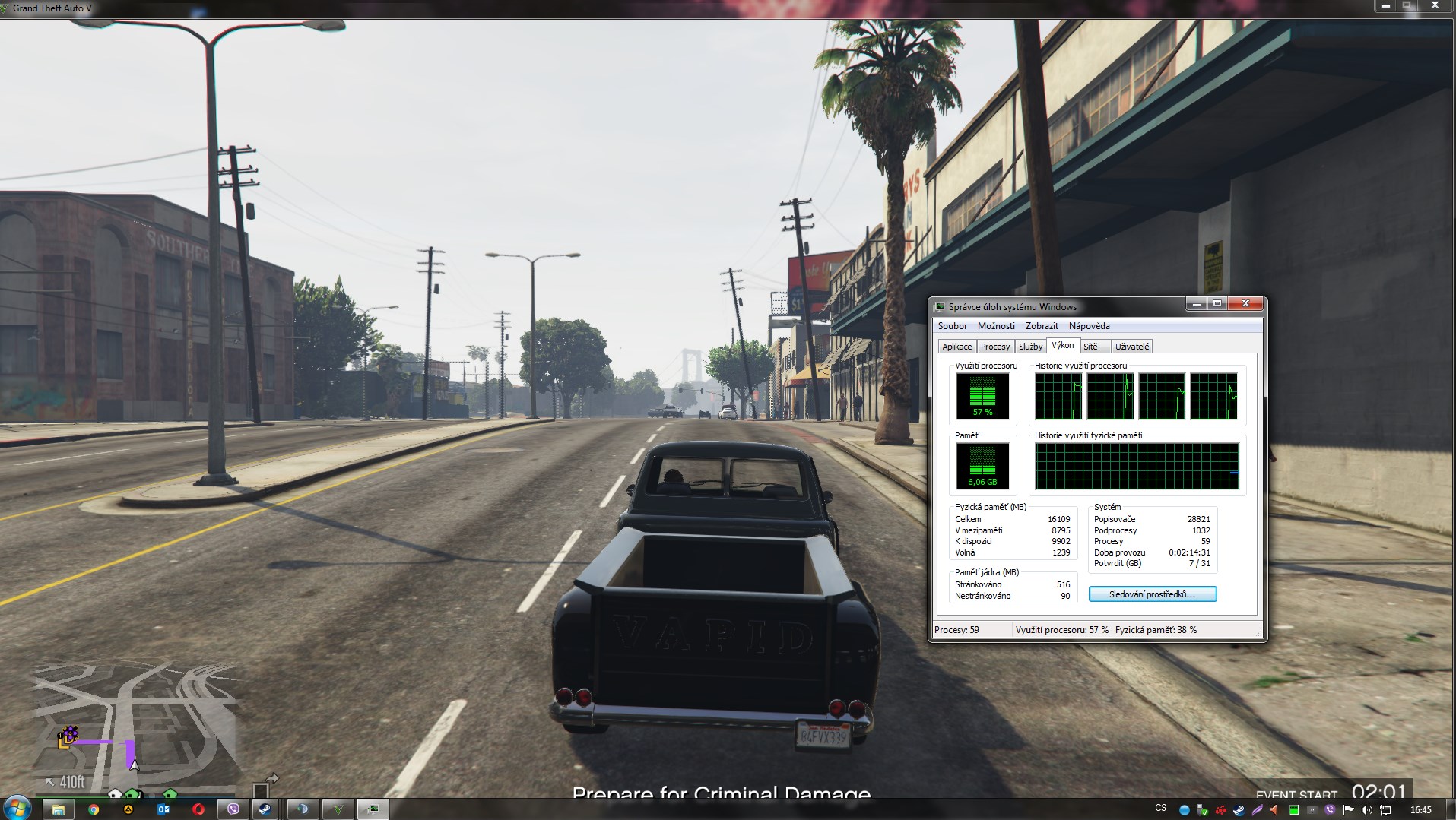The height and width of the screenshot is (820, 1456).
Task: Click the Windows Start orb
Action: coord(17,809)
